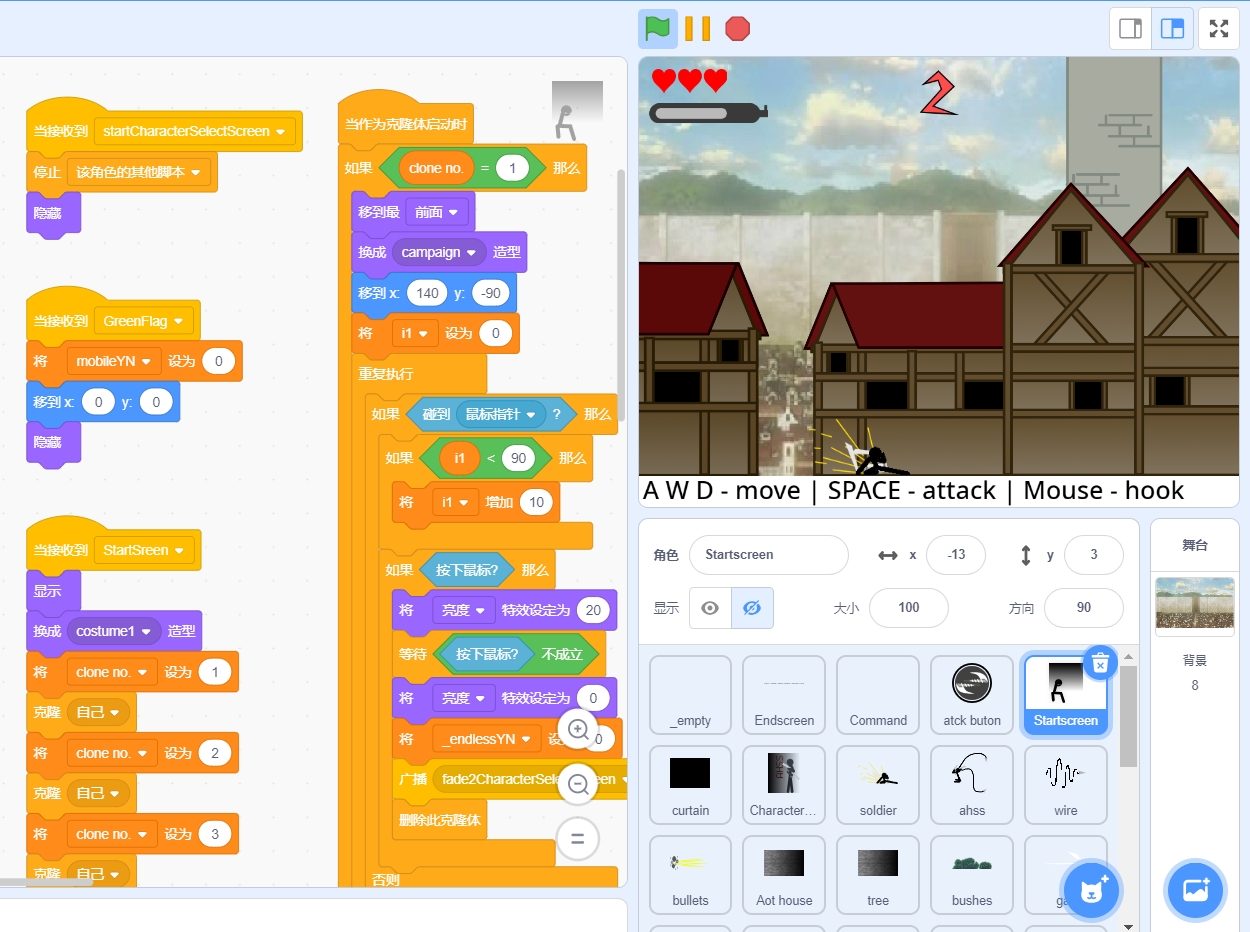Open the mobileYN variable dropdown
The width and height of the screenshot is (1250, 932).
147,361
